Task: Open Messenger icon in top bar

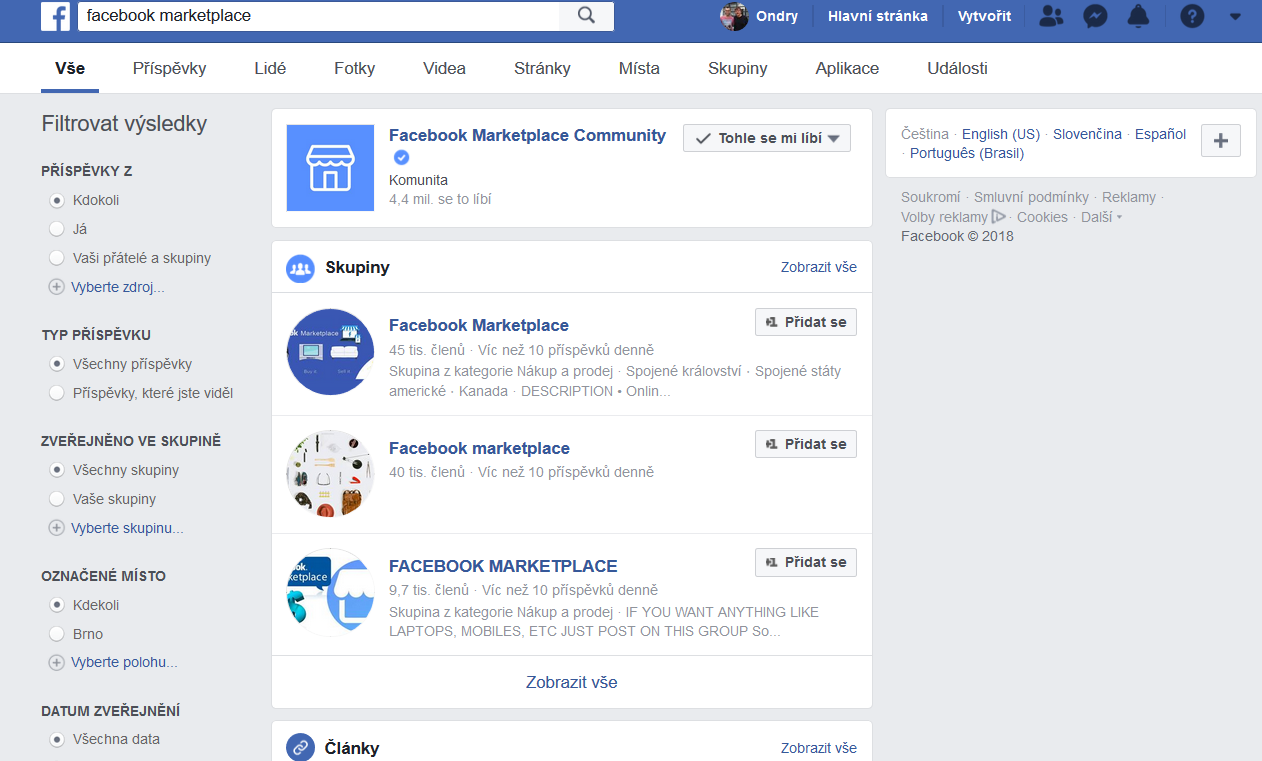Action: (x=1095, y=16)
